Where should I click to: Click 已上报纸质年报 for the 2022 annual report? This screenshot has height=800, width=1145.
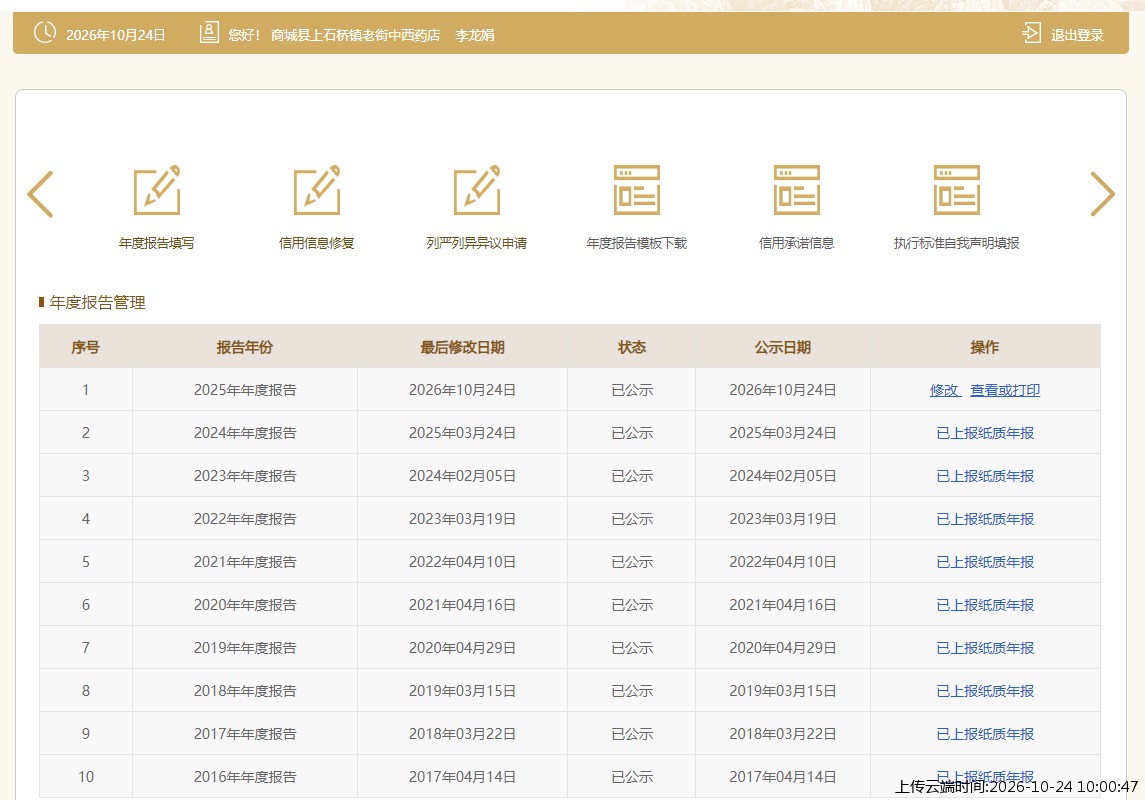(x=985, y=520)
